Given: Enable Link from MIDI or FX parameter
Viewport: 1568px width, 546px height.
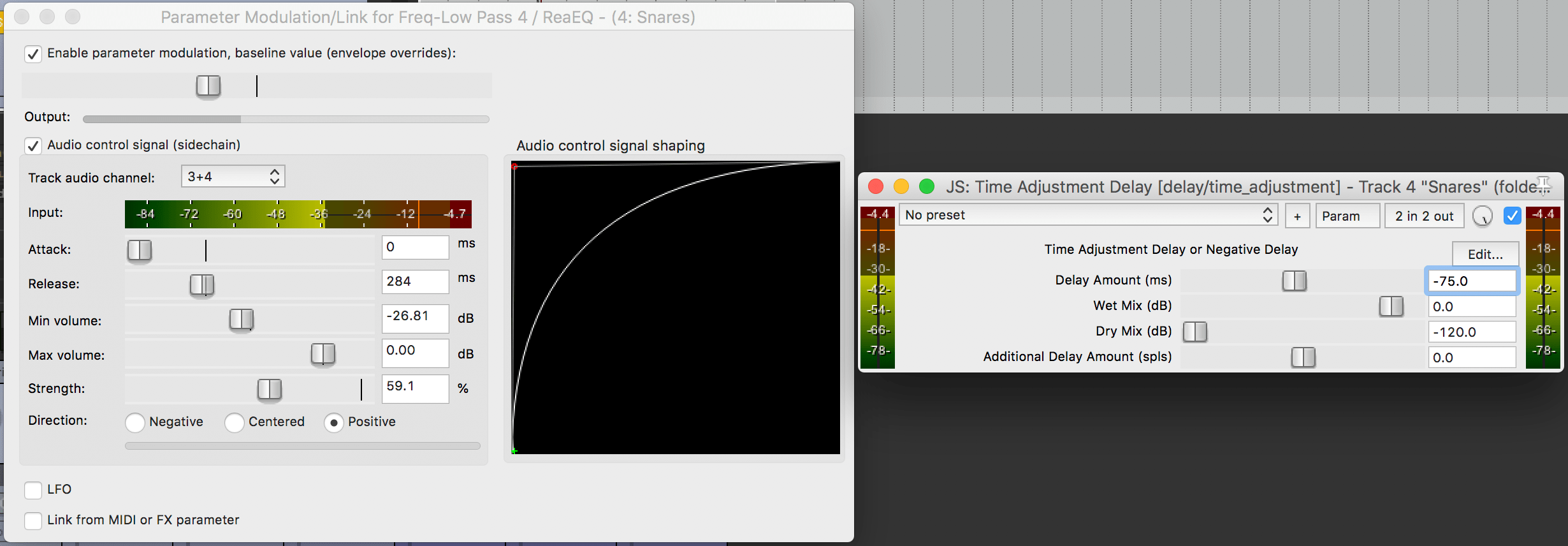Looking at the screenshot, I should 33,520.
